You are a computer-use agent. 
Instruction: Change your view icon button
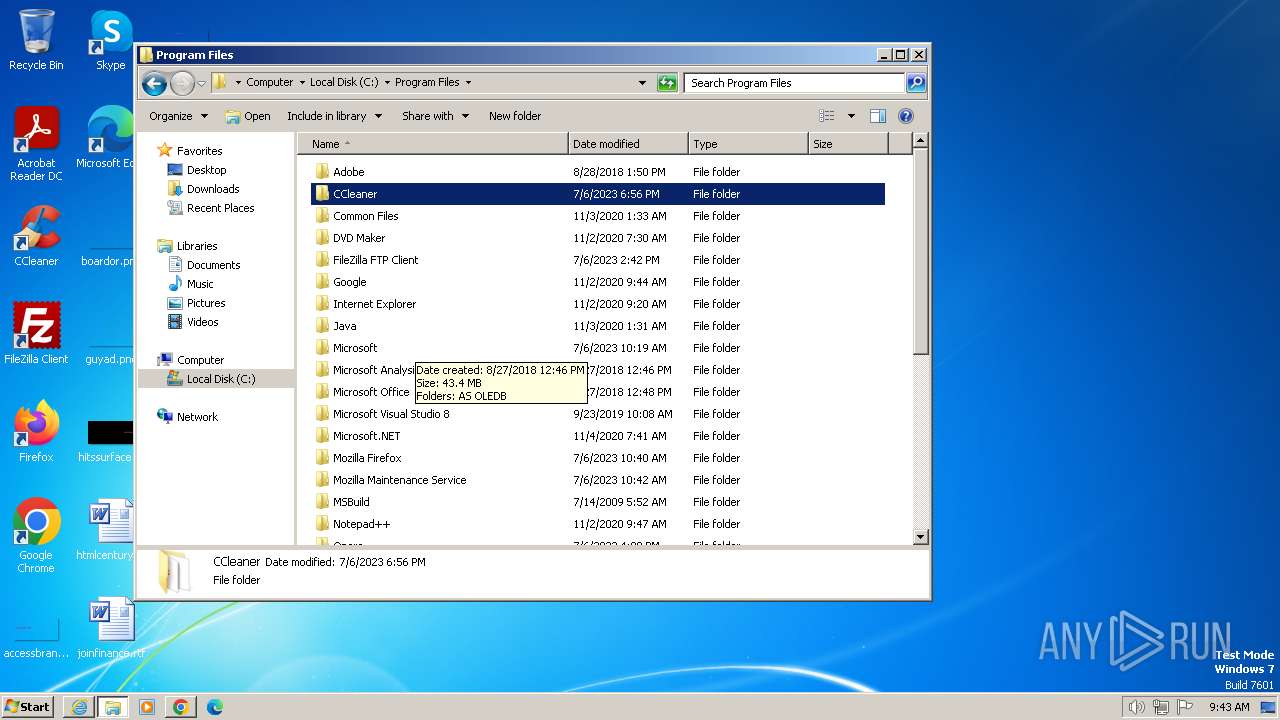(x=827, y=116)
